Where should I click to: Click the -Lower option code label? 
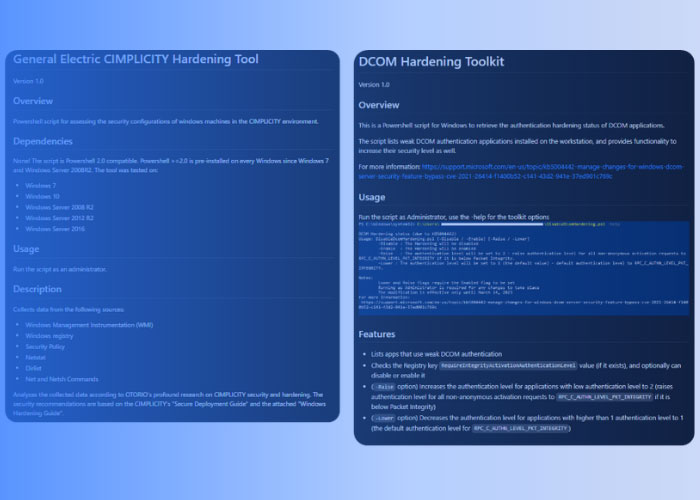pos(384,418)
